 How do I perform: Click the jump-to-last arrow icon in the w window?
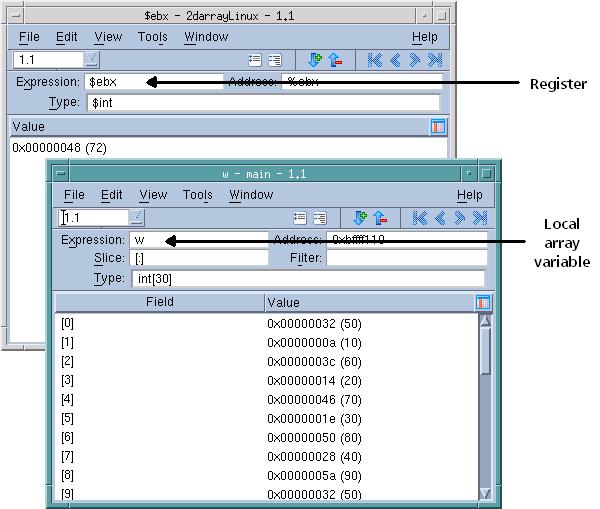pyautogui.click(x=479, y=217)
